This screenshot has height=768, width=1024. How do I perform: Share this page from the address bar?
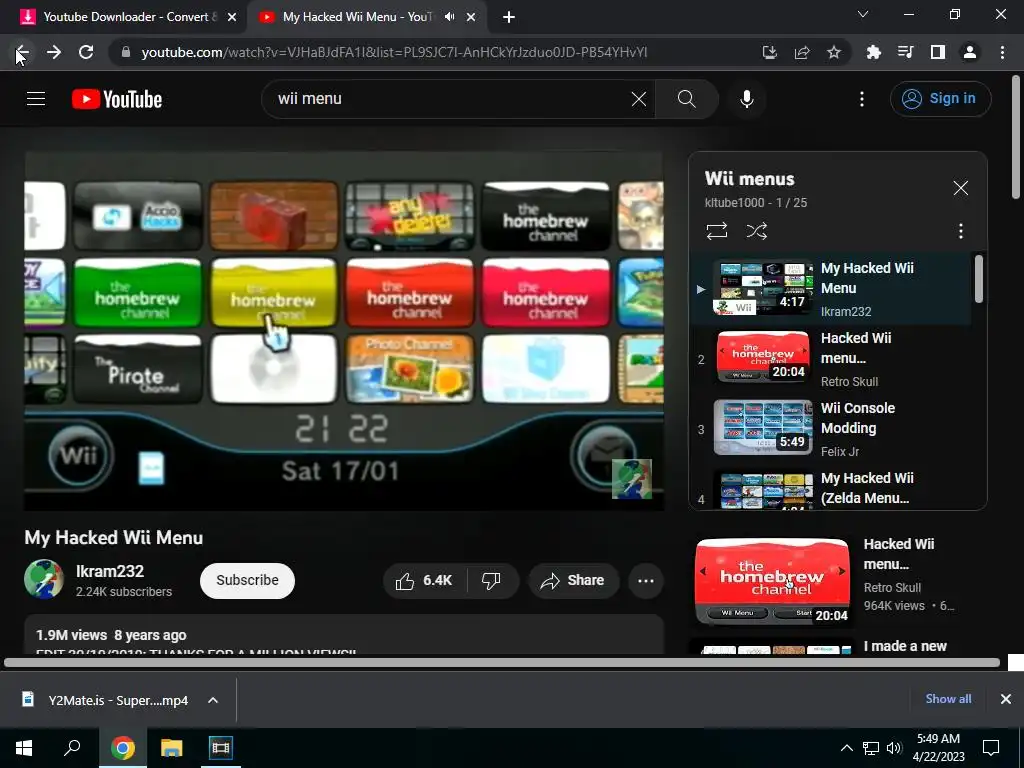[801, 52]
